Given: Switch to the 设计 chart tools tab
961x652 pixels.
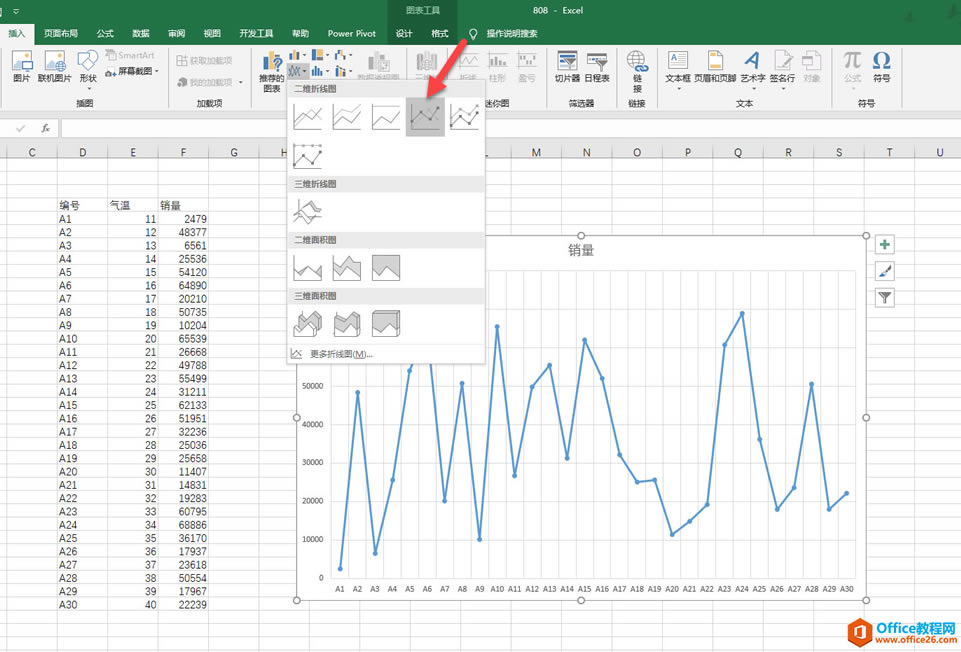Looking at the screenshot, I should coord(404,33).
